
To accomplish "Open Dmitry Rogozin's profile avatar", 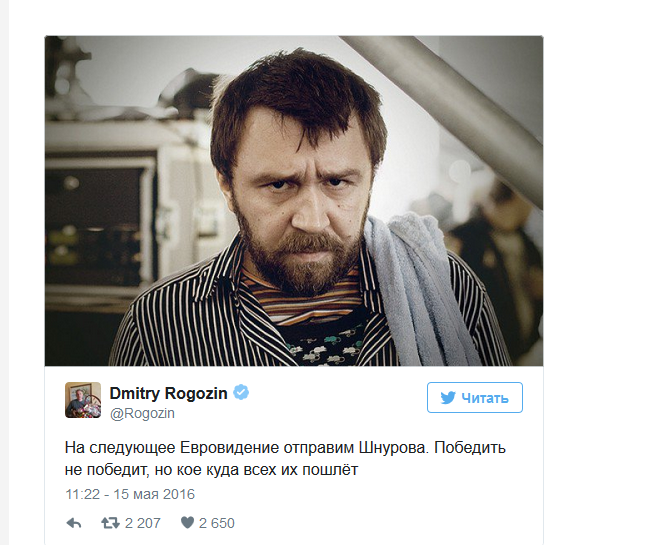I will pos(83,400).
